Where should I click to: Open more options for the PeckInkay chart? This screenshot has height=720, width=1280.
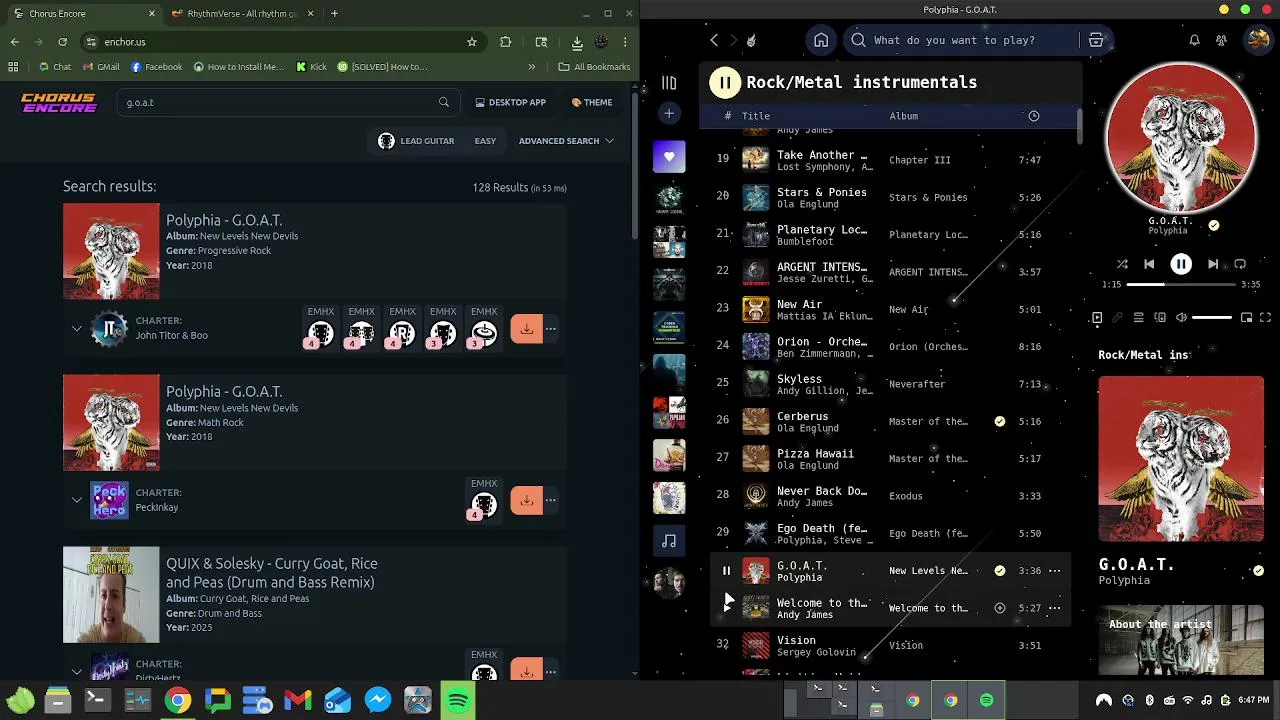click(550, 500)
